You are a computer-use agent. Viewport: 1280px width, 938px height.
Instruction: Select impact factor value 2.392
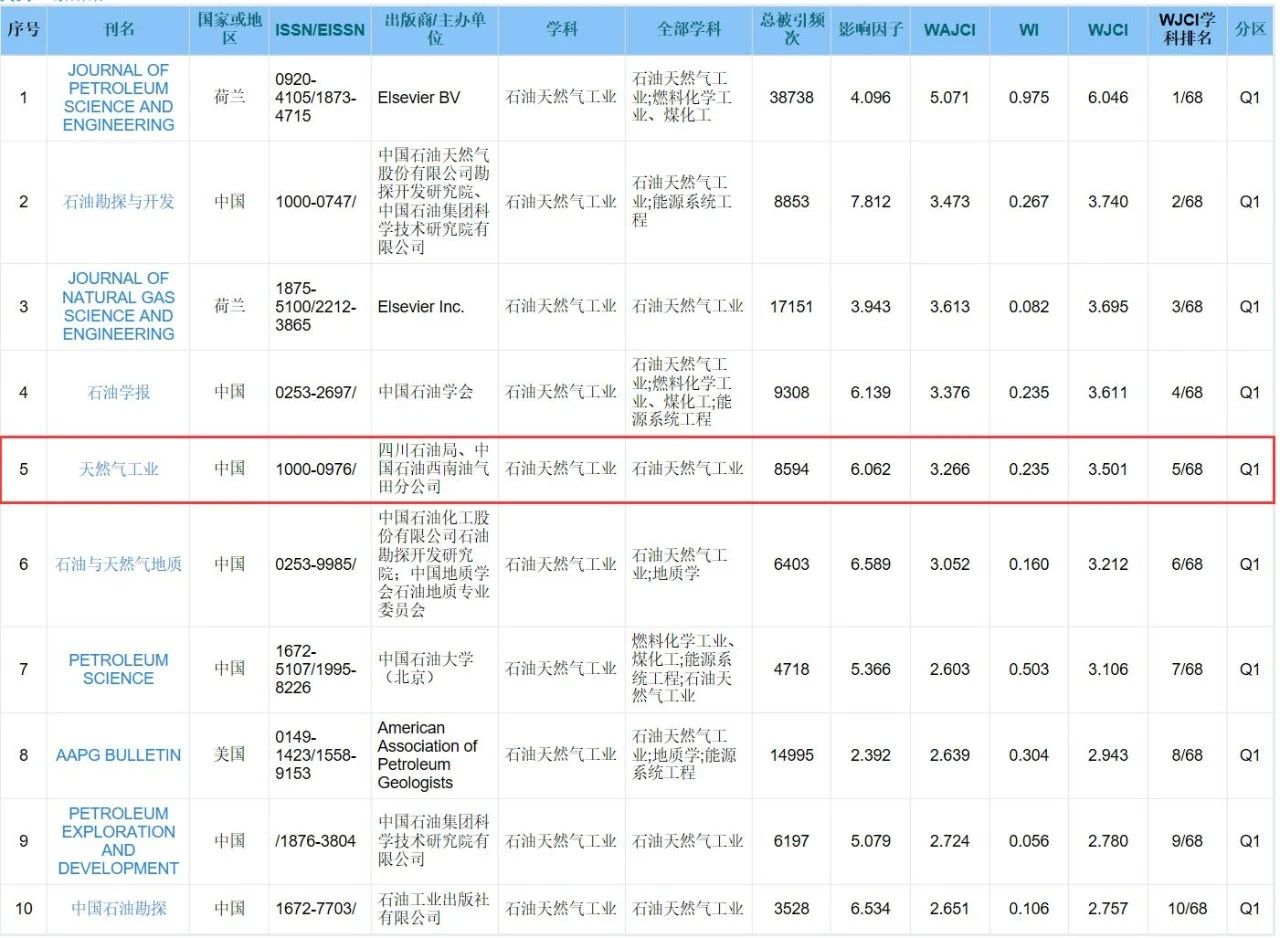(870, 755)
